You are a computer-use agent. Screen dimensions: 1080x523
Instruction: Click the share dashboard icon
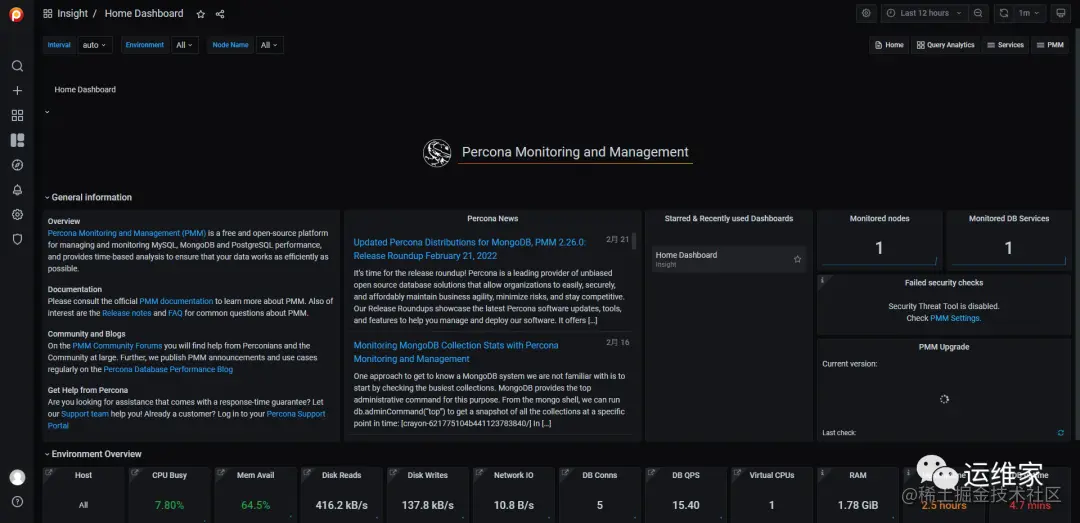point(220,14)
